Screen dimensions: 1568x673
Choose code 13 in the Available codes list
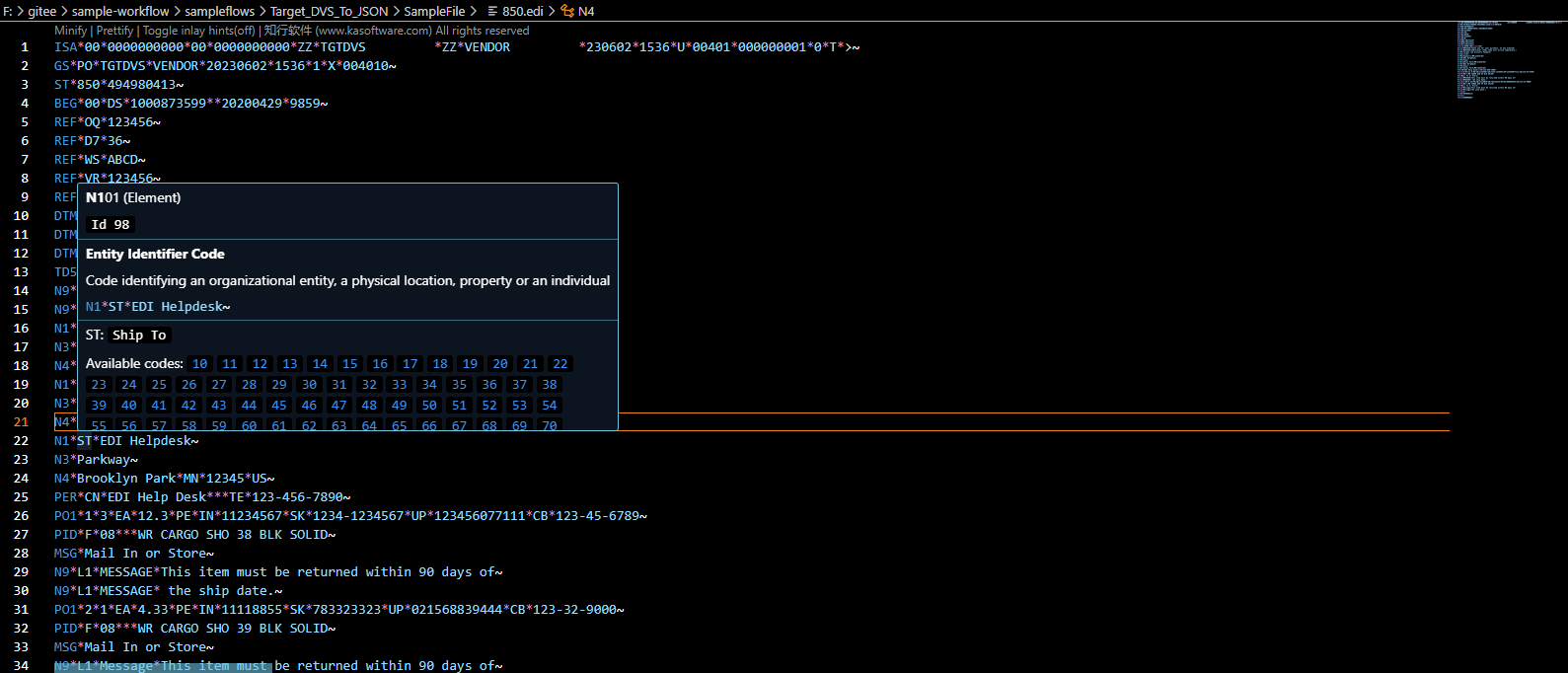290,364
